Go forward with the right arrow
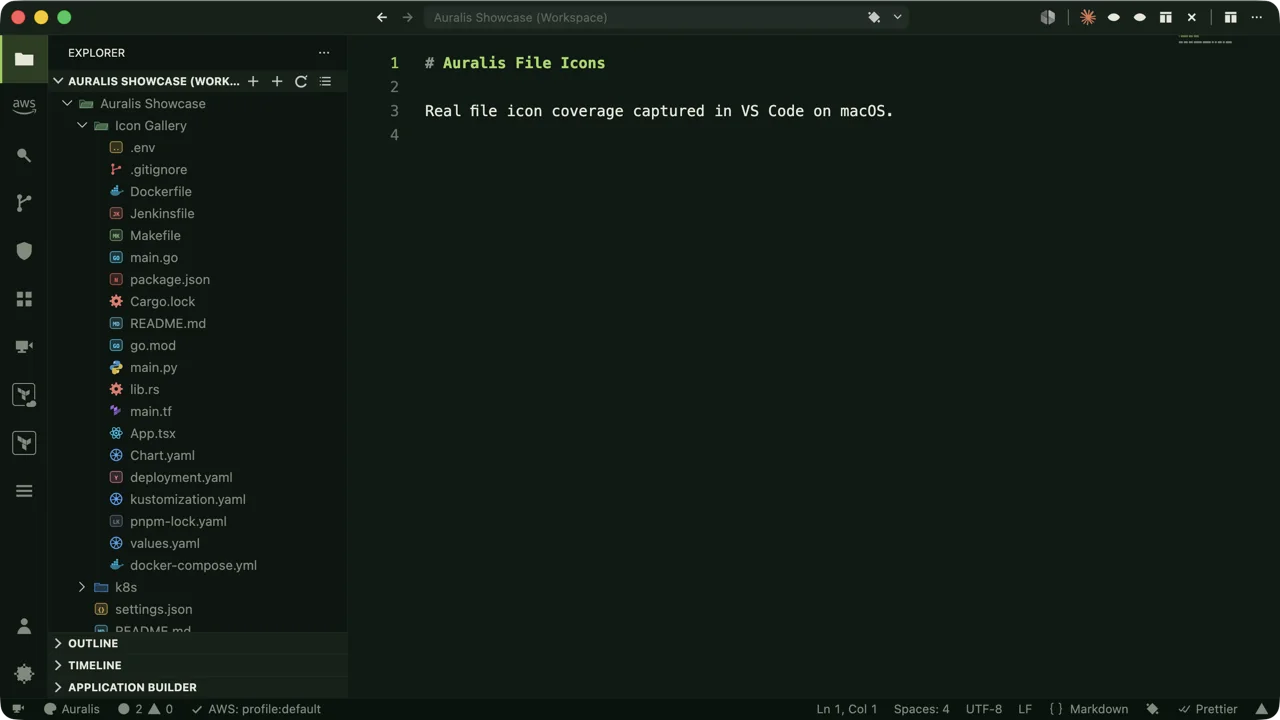The image size is (1280, 720). [x=407, y=17]
